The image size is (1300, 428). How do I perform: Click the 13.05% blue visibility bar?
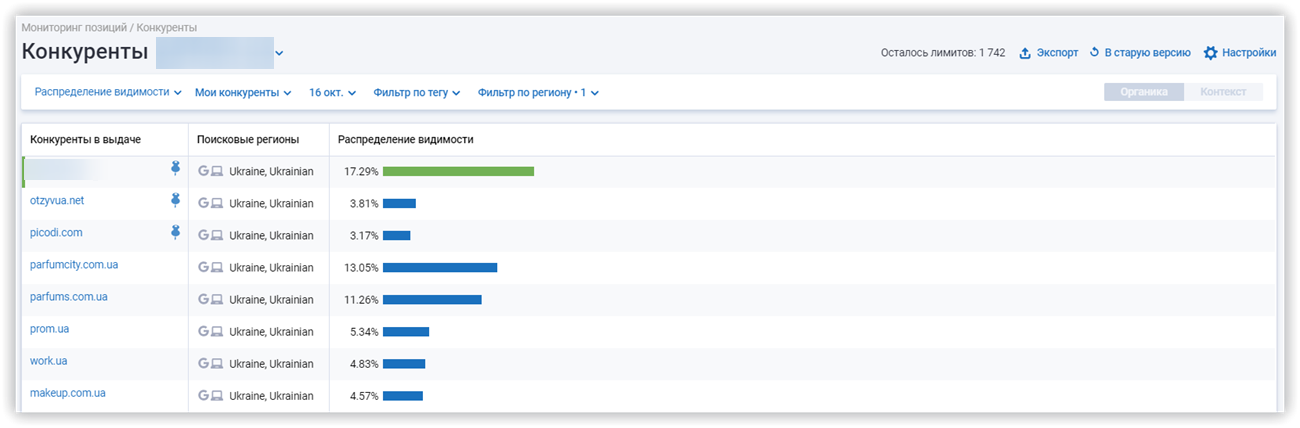[x=440, y=267]
